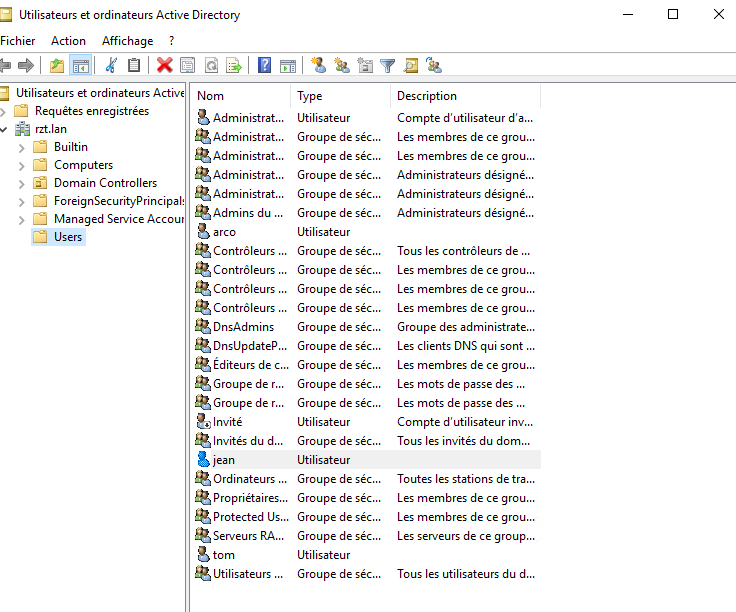Select the user tom in list
This screenshot has height=612, width=736.
click(x=224, y=555)
